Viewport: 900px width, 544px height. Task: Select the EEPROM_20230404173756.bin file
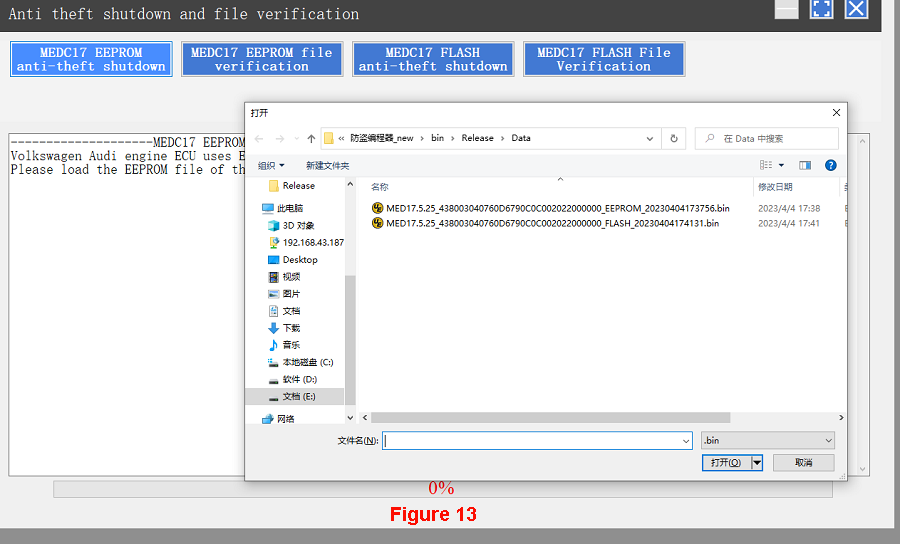click(558, 208)
